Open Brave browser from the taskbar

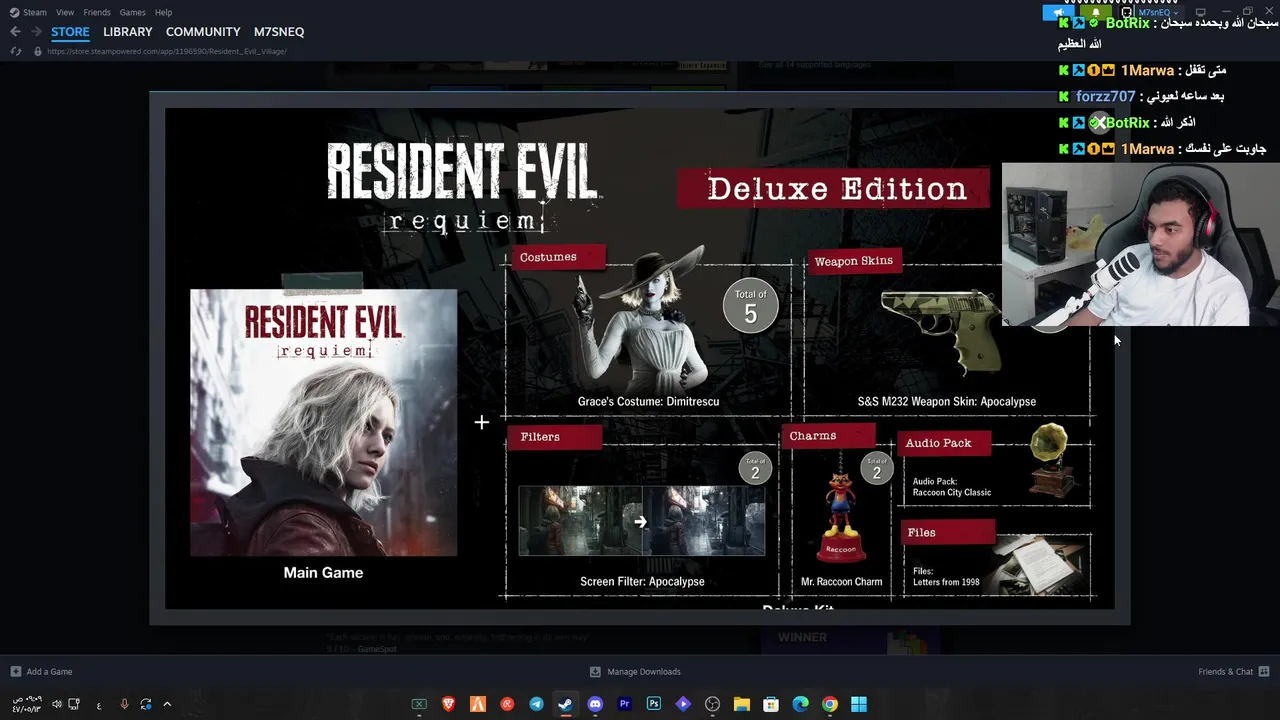click(448, 704)
